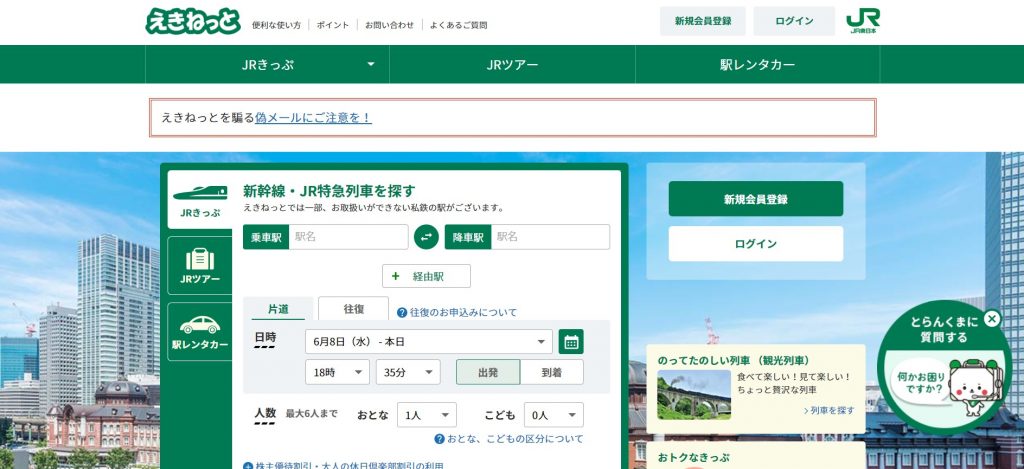This screenshot has height=469, width=1024.
Task: Click the 経由駅 add via-station button
Action: 426,276
